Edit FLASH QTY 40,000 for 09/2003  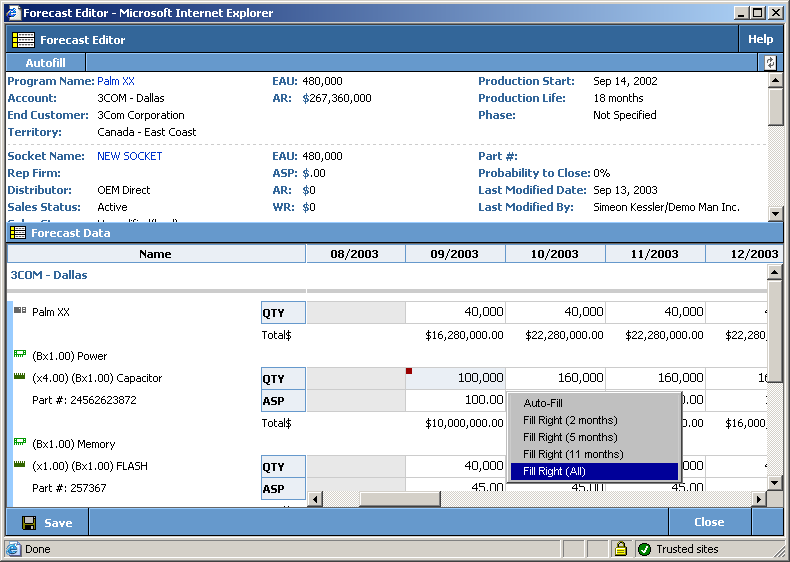coord(455,466)
